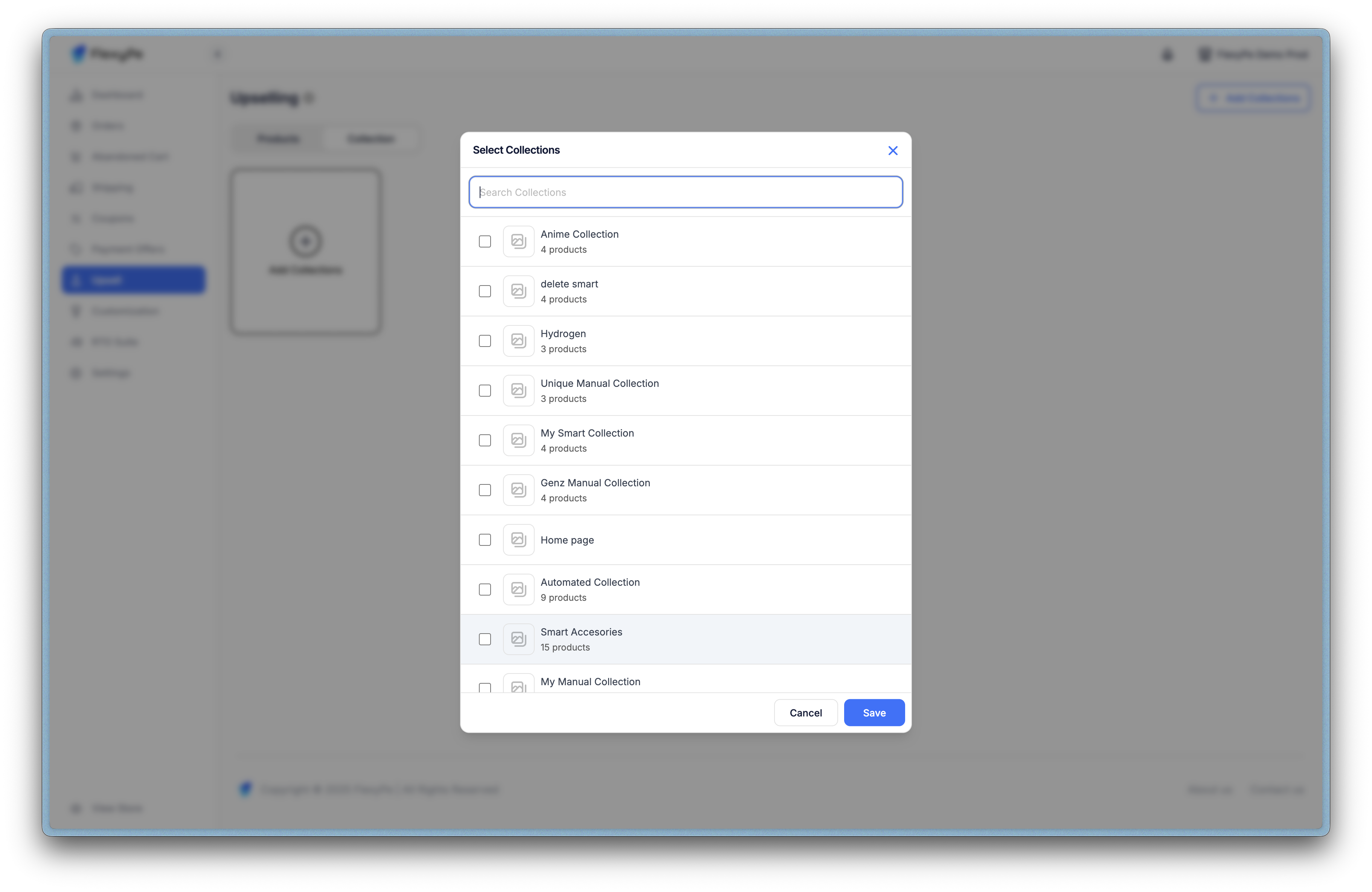Tick the Hydrogen collection checkbox

pyautogui.click(x=485, y=341)
